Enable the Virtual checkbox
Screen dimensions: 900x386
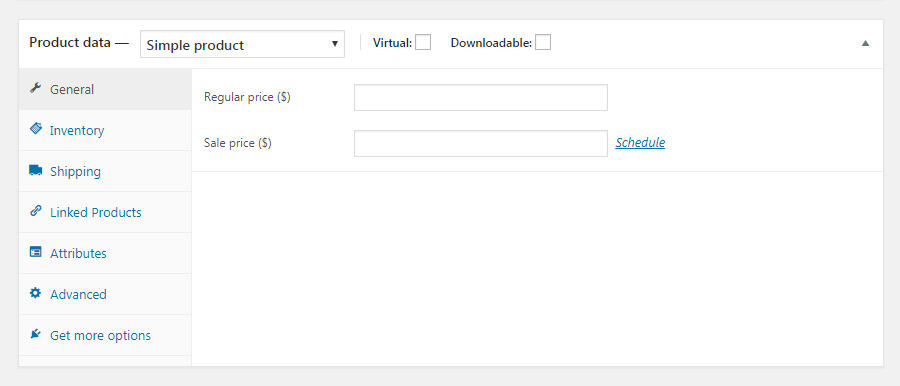[423, 43]
